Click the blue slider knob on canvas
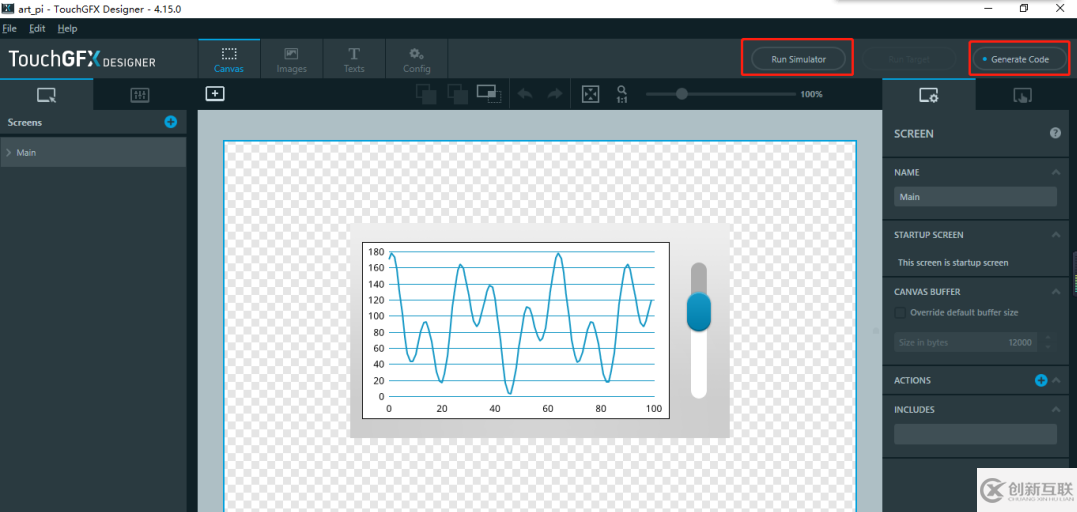This screenshot has width=1077, height=512. point(699,311)
